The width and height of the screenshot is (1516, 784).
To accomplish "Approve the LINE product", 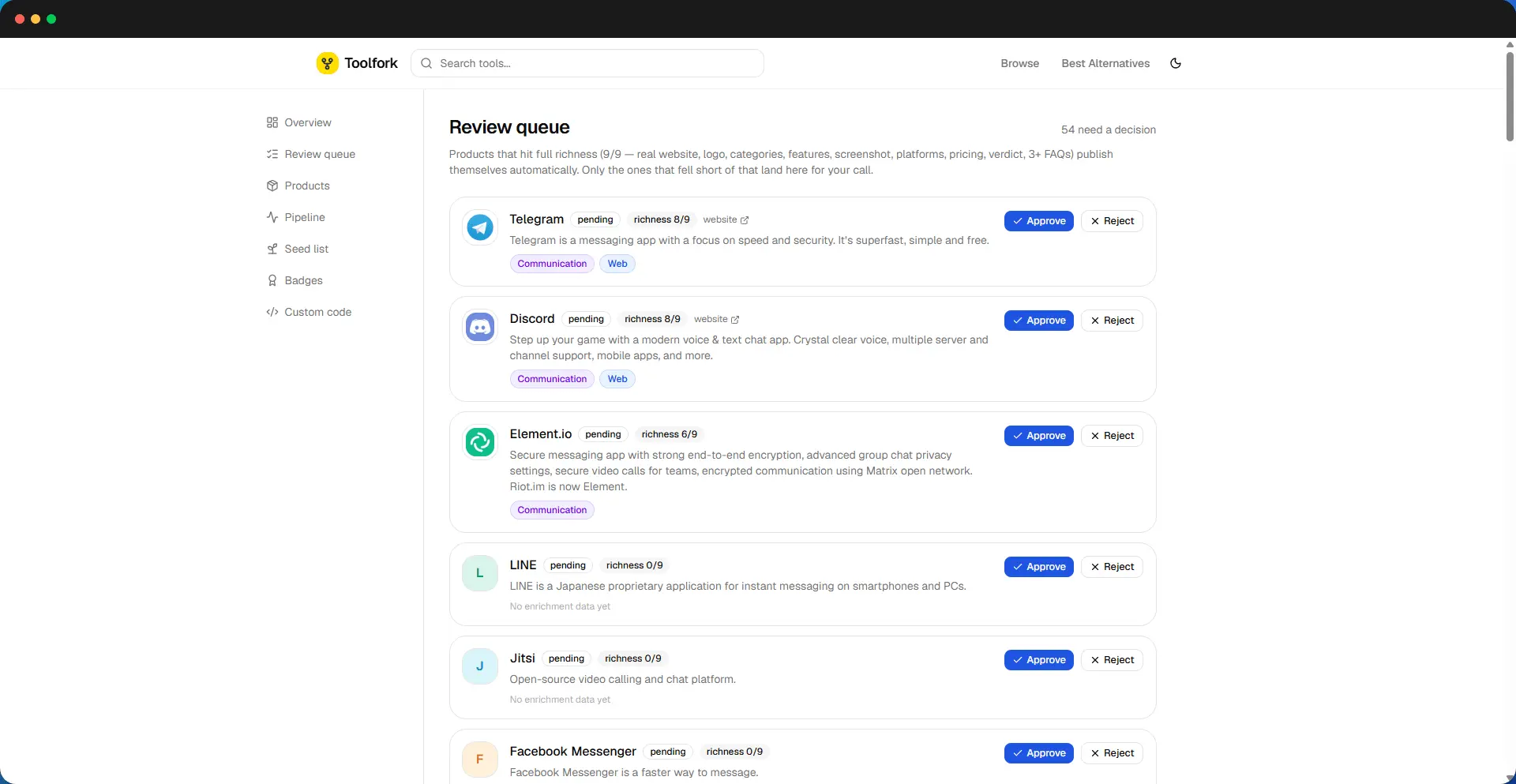I will point(1039,567).
